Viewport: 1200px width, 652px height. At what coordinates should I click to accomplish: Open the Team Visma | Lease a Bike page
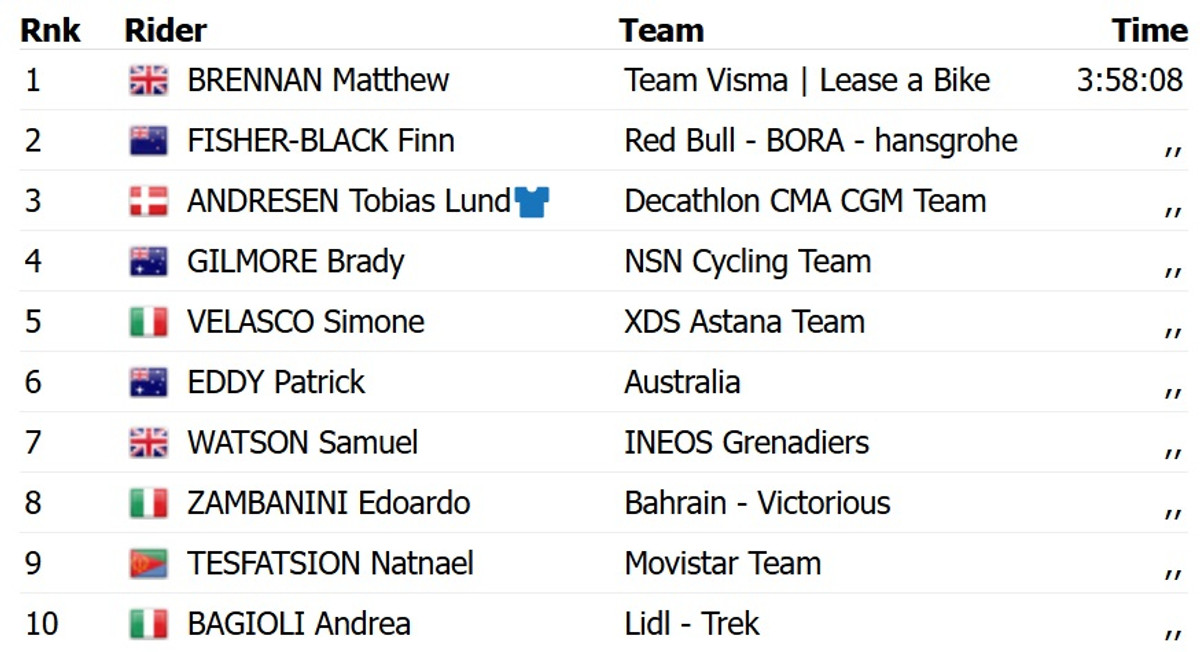[x=807, y=81]
